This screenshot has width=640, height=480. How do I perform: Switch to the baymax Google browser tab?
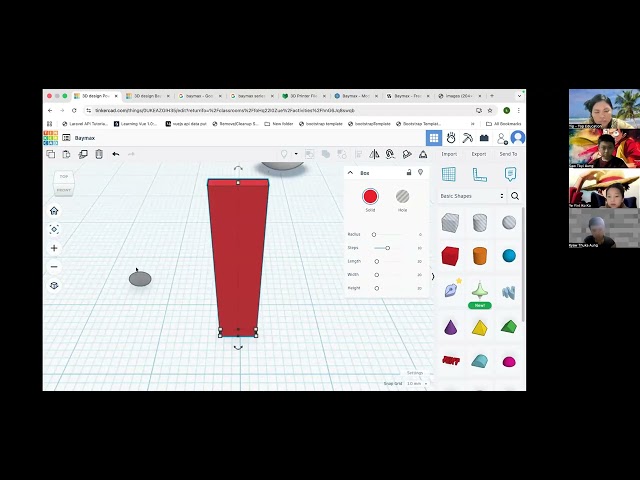coord(200,96)
